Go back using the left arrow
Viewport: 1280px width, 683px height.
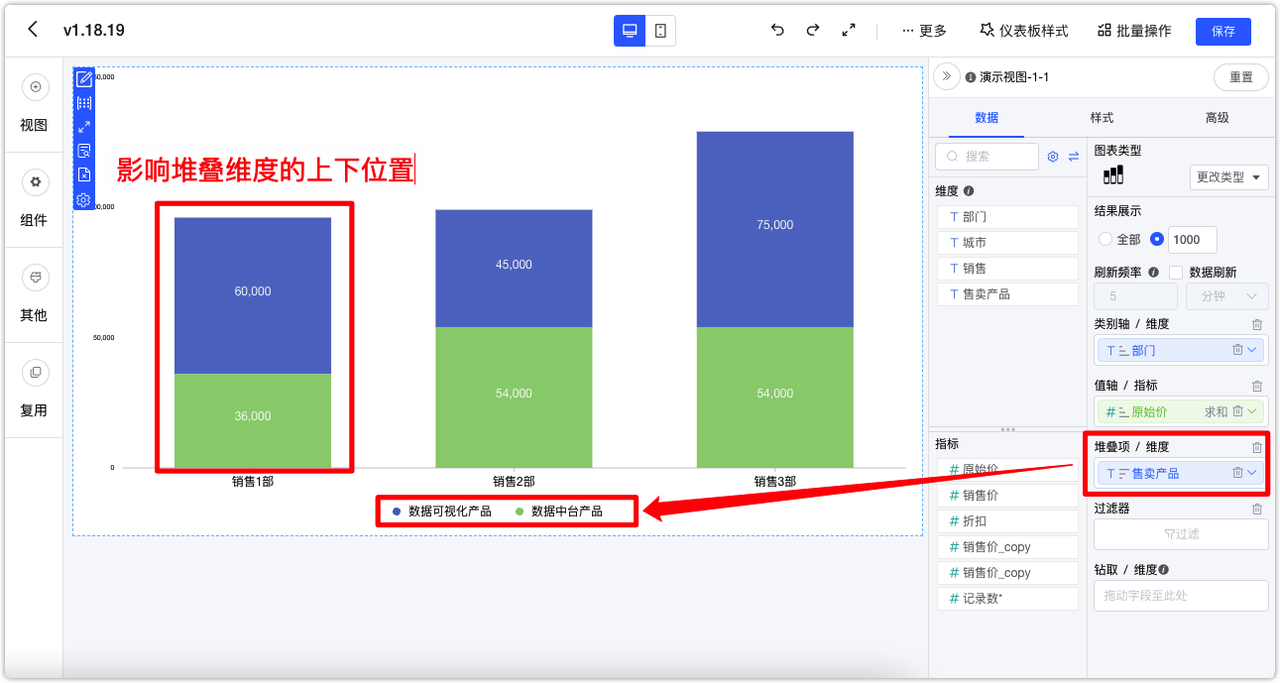33,30
